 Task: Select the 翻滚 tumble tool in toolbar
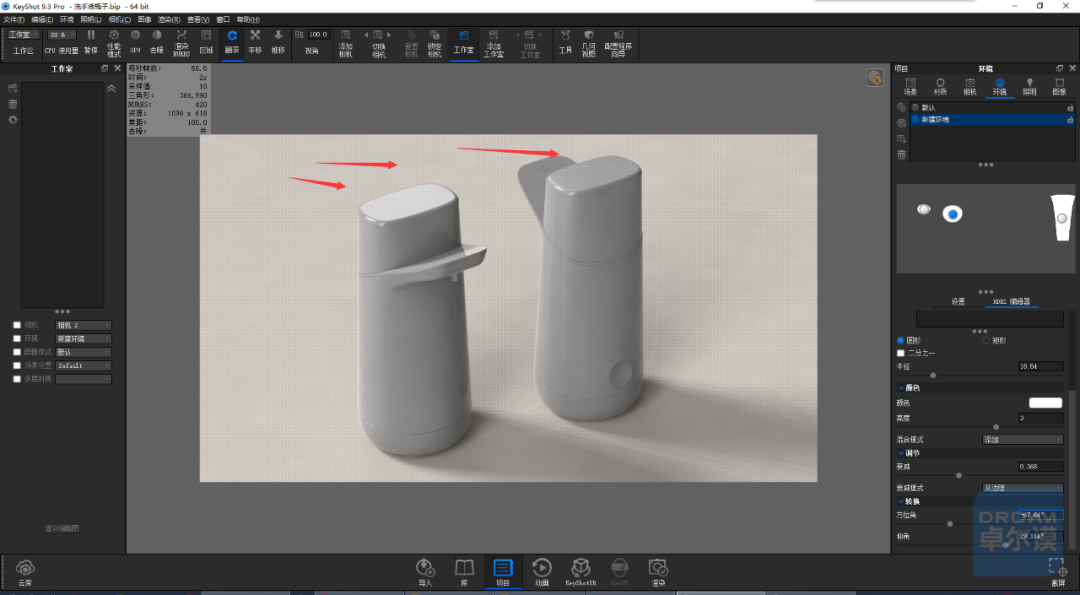point(232,42)
